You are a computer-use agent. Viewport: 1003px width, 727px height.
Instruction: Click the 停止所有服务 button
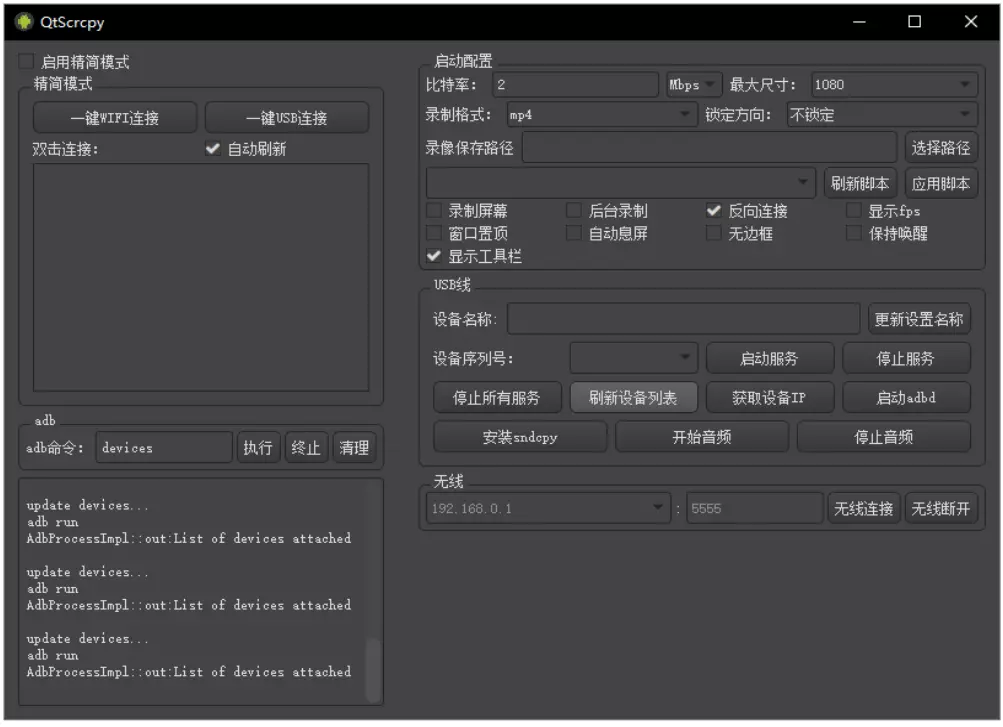coord(497,398)
